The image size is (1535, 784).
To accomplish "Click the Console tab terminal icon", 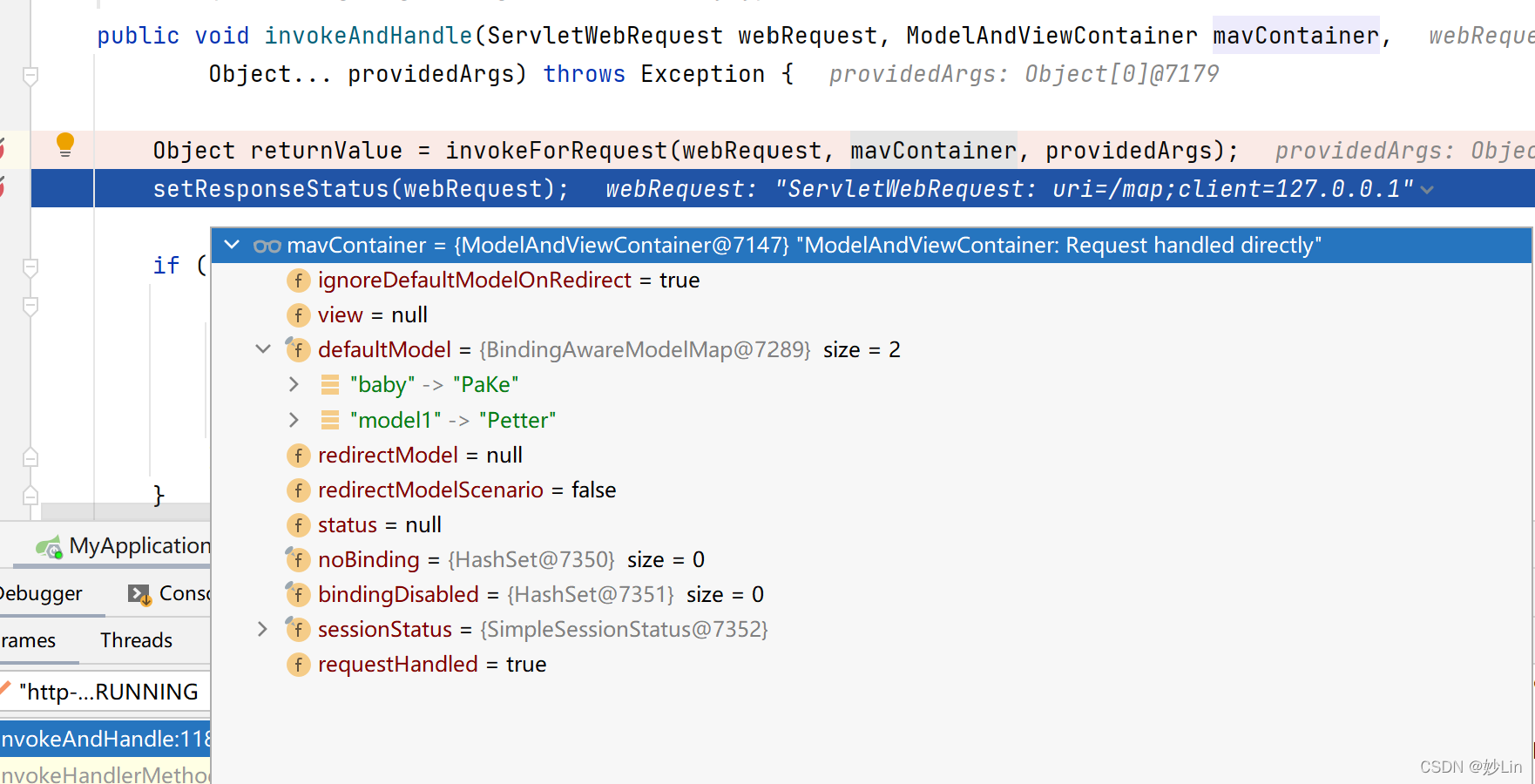I will [138, 593].
